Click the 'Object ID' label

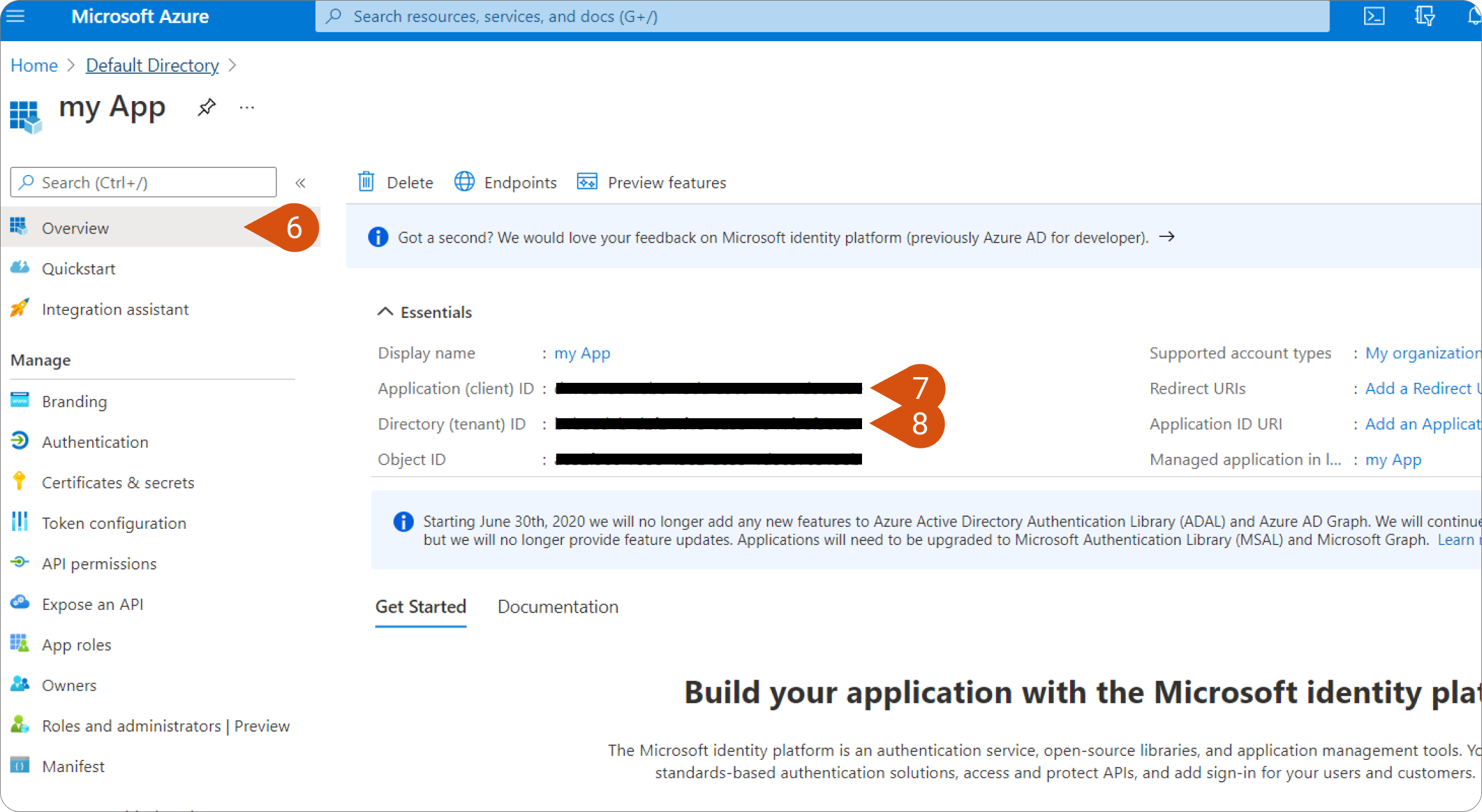coord(411,459)
